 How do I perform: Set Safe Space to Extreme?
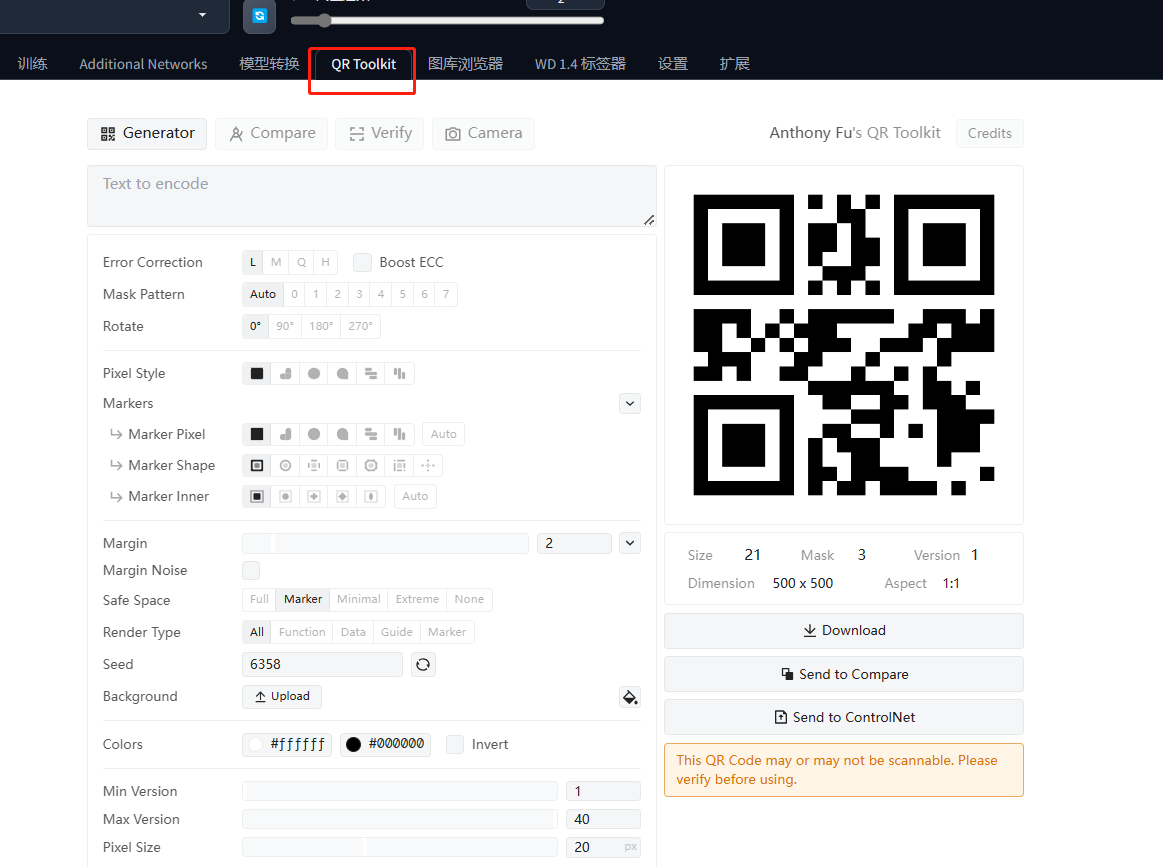[x=418, y=599]
